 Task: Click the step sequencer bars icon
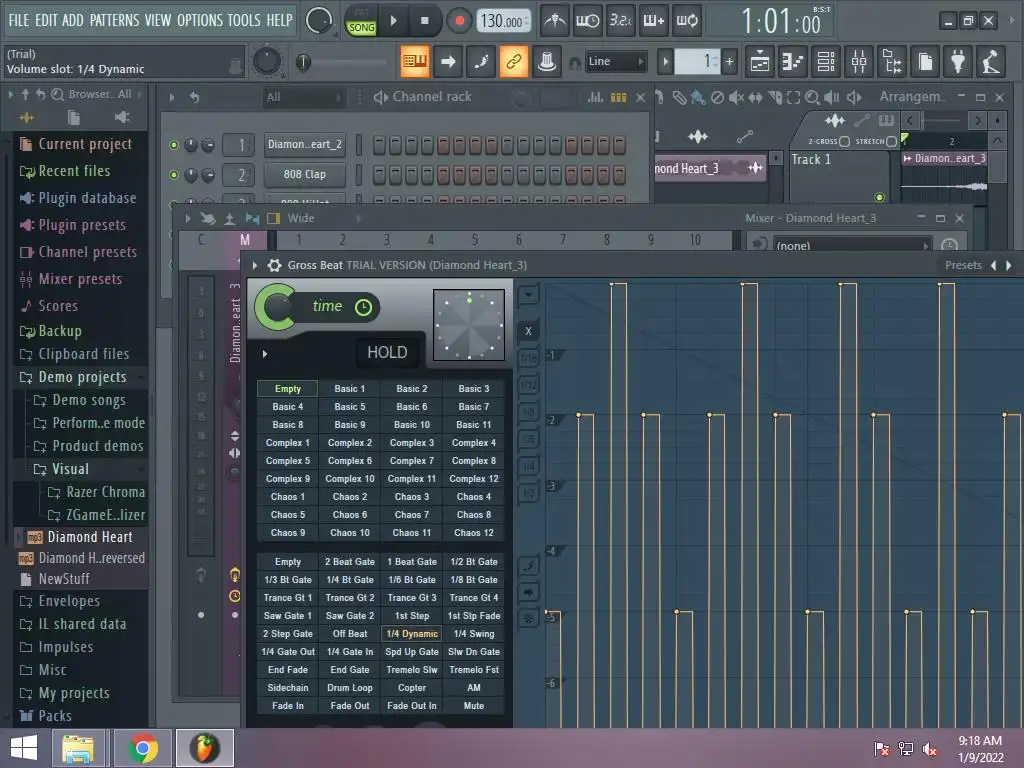coord(618,97)
